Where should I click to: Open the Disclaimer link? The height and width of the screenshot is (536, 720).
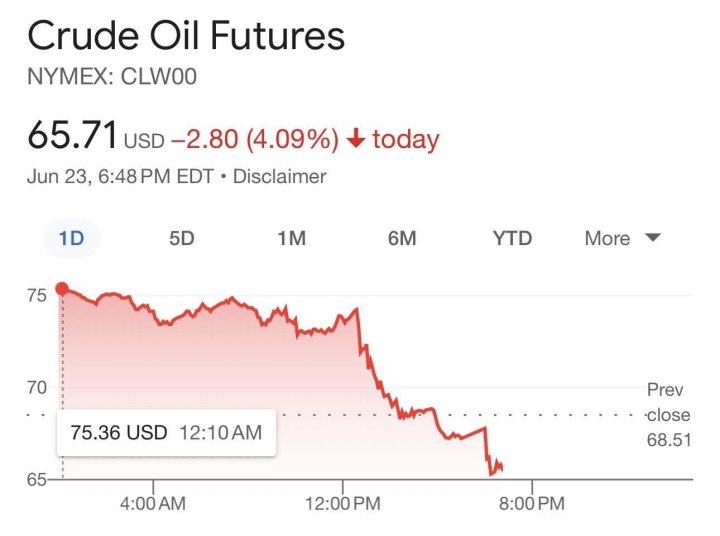pos(280,177)
